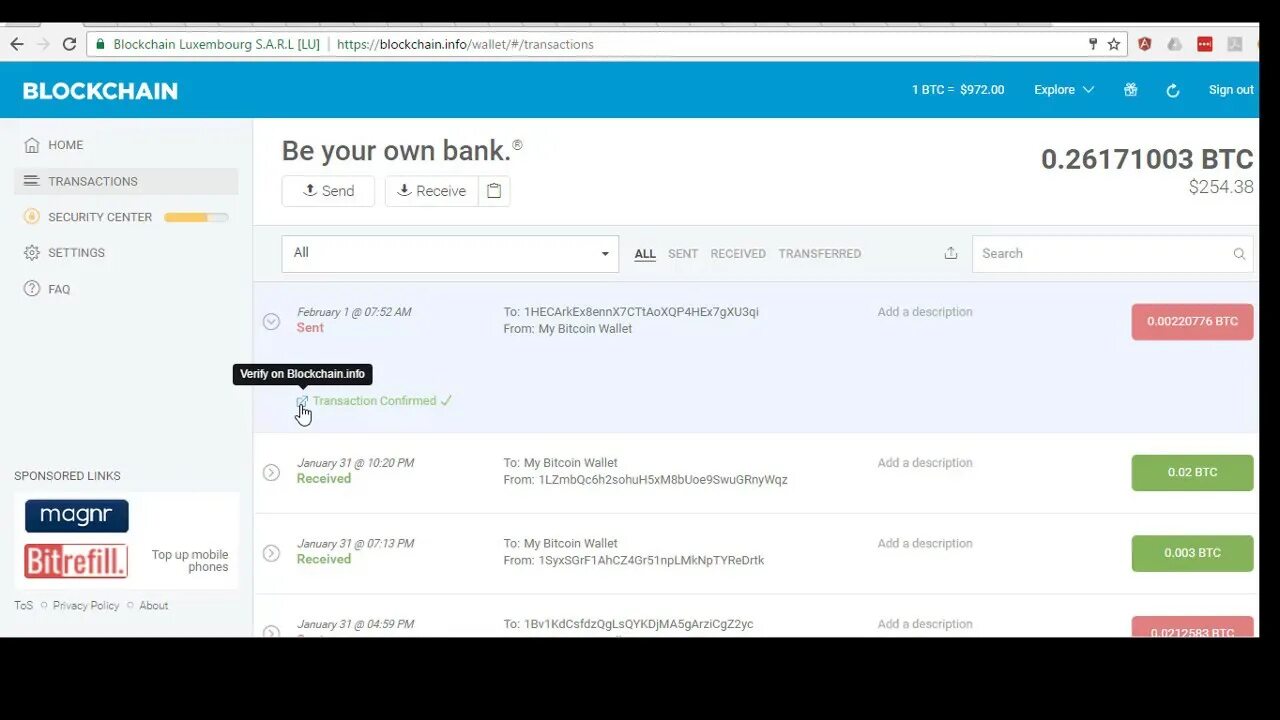1280x720 pixels.
Task: Bookmark page with the star icon
Action: pos(1114,44)
